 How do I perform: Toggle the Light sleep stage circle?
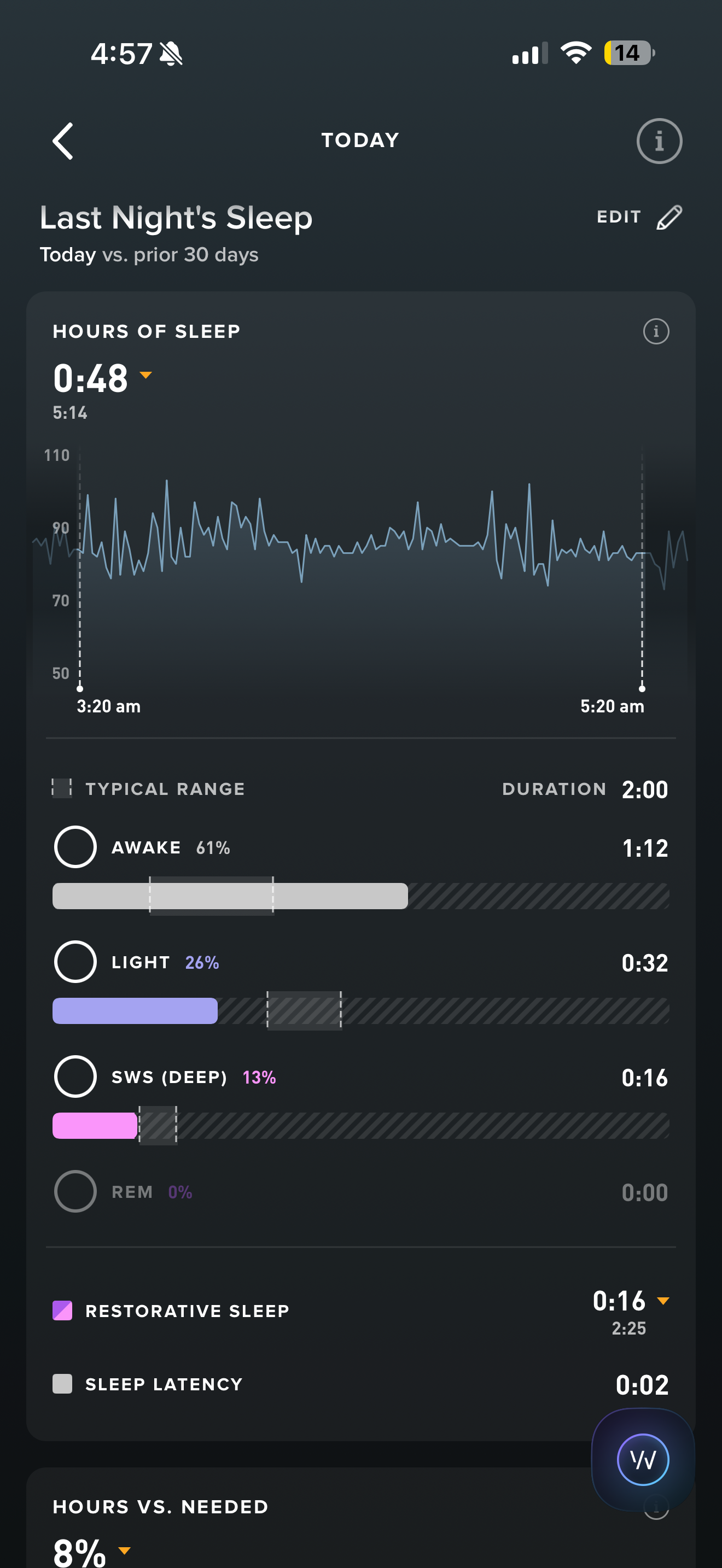[75, 962]
